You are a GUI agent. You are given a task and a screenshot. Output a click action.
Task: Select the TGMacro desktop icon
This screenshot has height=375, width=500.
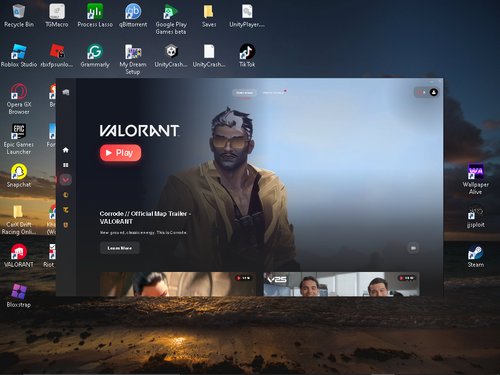pos(57,16)
